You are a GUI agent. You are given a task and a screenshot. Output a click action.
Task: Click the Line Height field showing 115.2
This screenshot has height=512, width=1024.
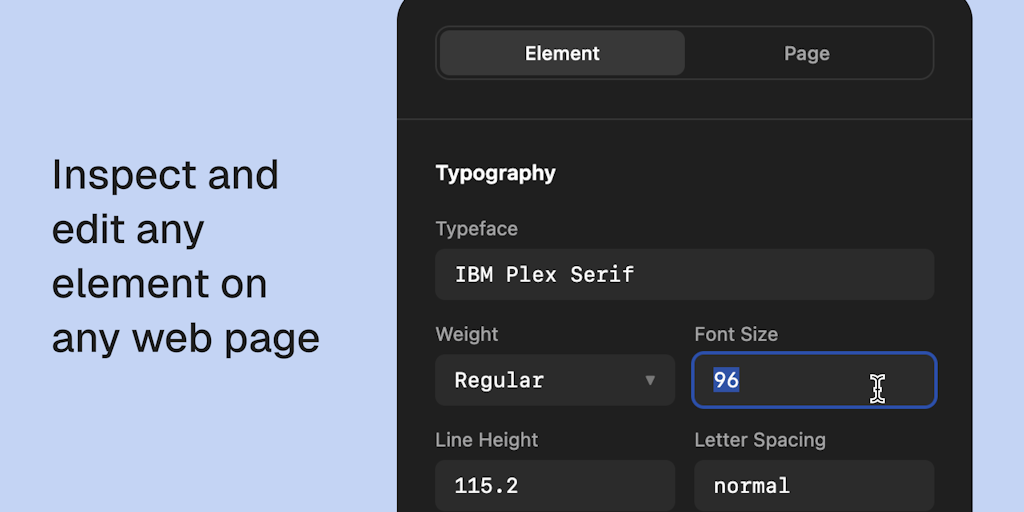click(x=554, y=486)
